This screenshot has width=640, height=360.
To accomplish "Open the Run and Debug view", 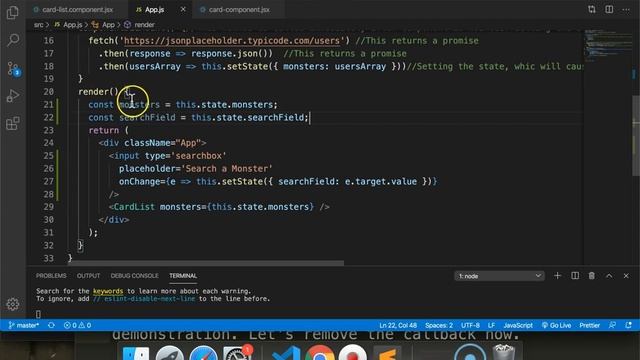I will click(13, 96).
